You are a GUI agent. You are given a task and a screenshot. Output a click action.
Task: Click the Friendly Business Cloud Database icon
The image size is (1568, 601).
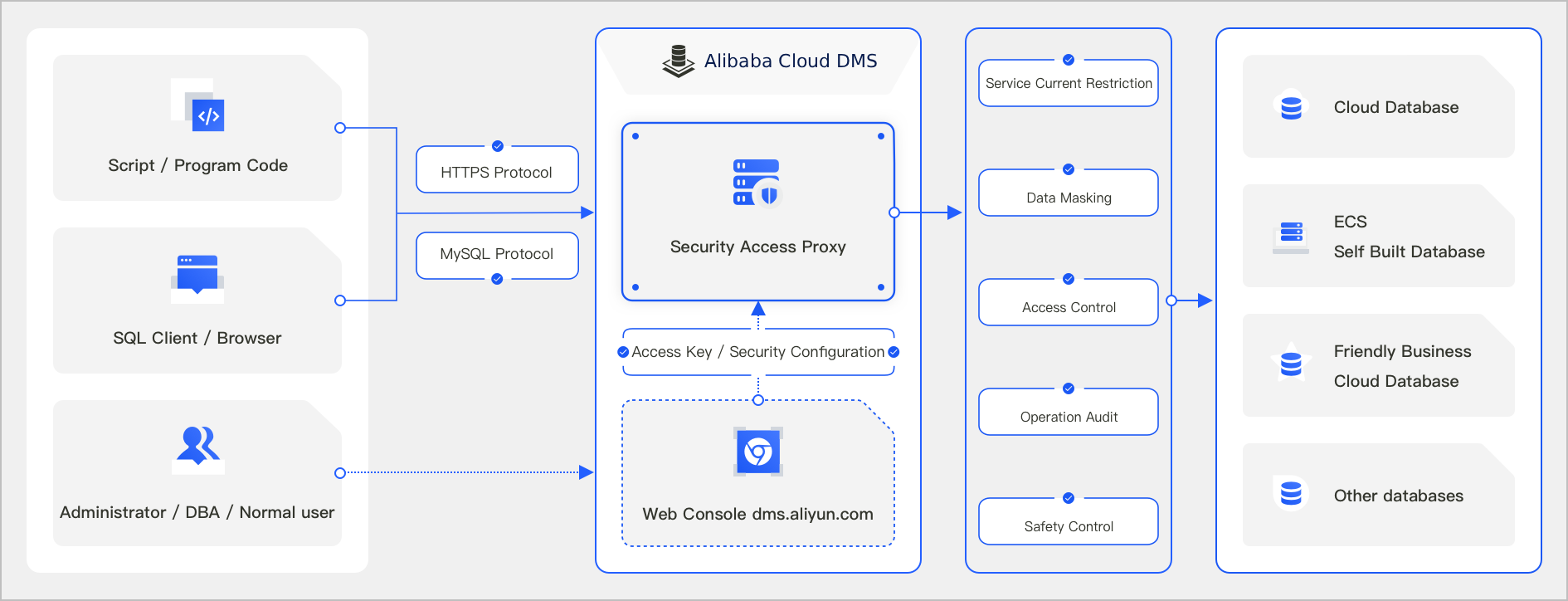click(1291, 363)
